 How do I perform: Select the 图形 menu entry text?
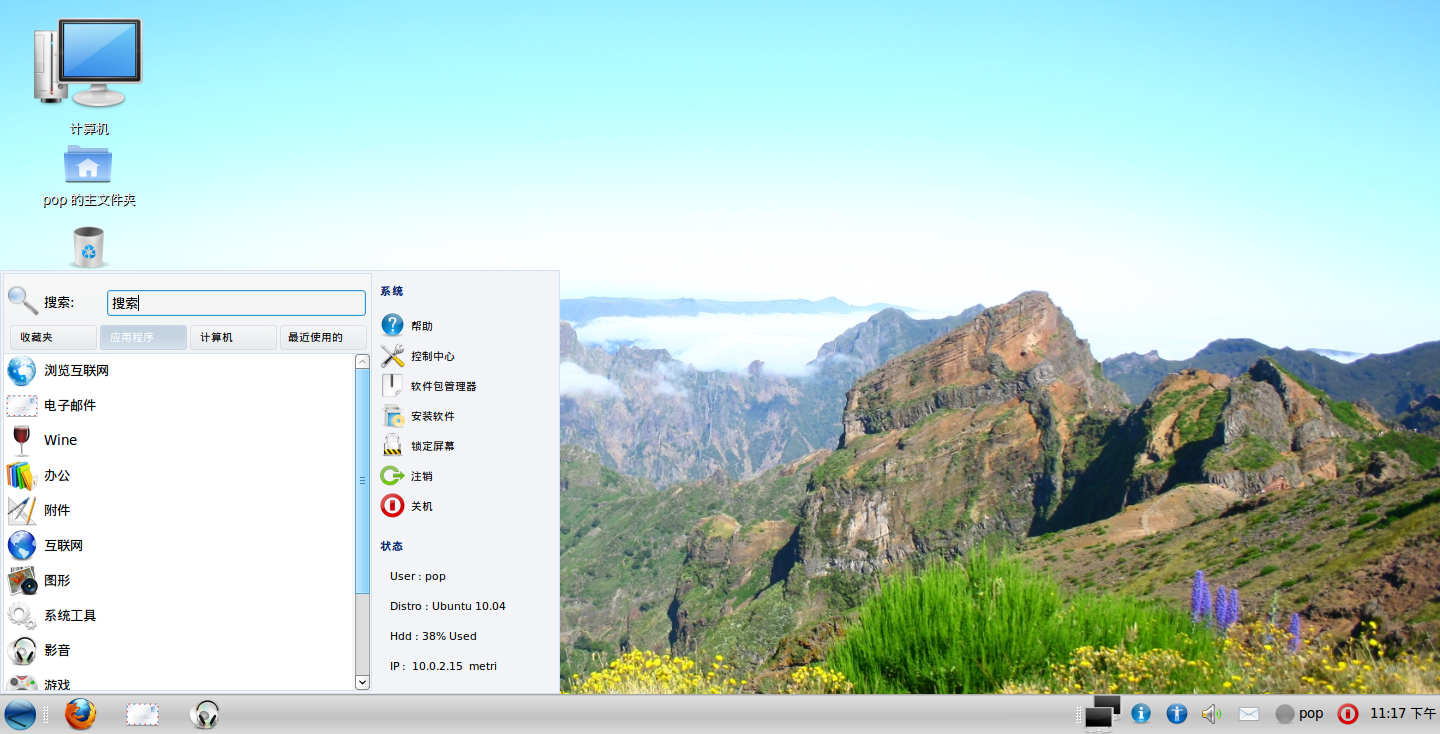point(57,580)
